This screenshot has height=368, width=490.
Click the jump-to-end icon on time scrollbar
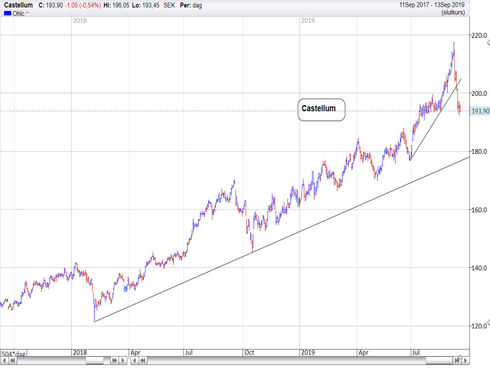point(457,360)
